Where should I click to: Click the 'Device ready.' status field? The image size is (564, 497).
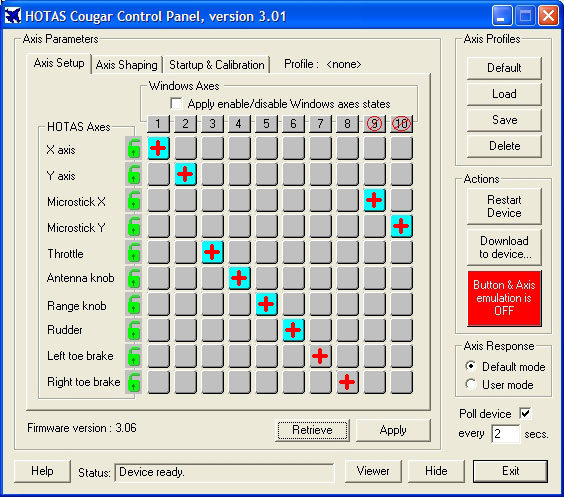click(x=224, y=472)
